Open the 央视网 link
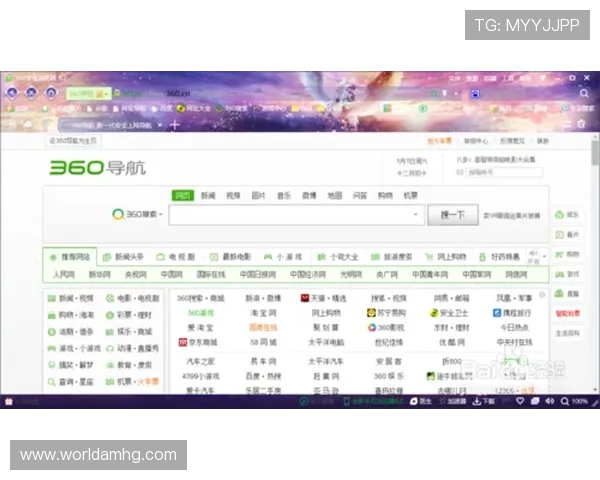600x480 pixels. tap(135, 274)
